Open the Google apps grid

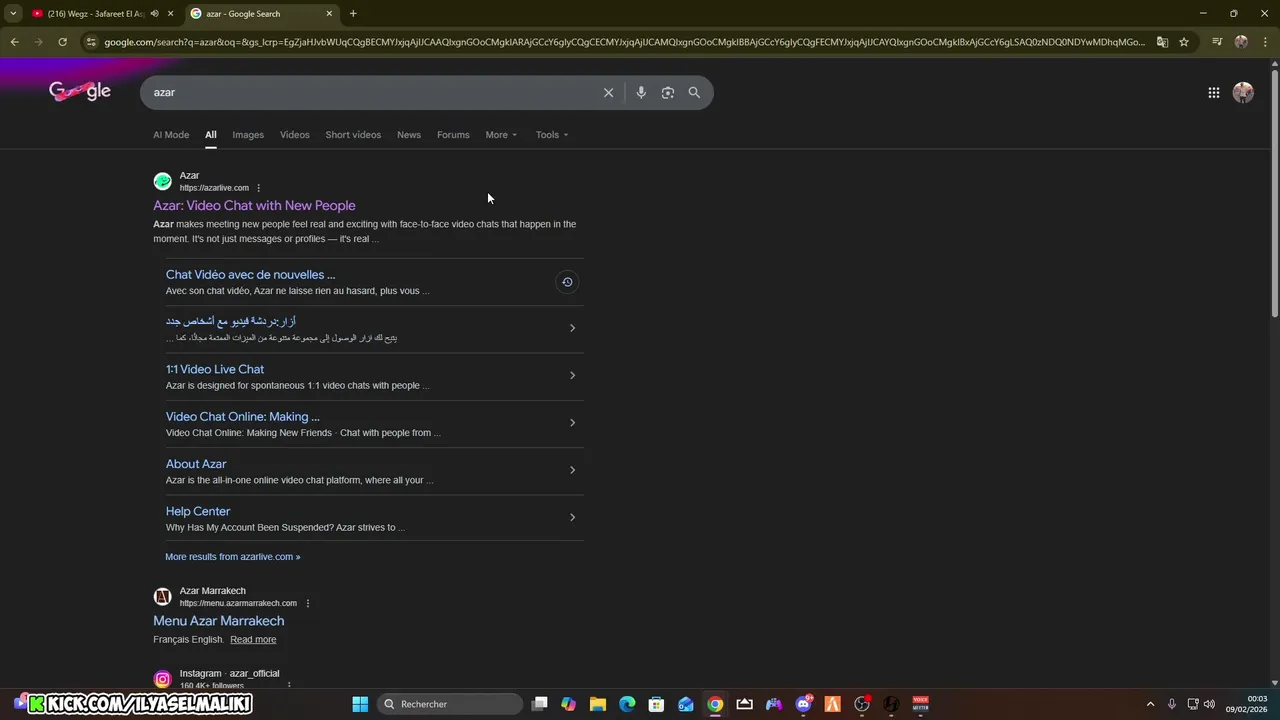click(1213, 92)
